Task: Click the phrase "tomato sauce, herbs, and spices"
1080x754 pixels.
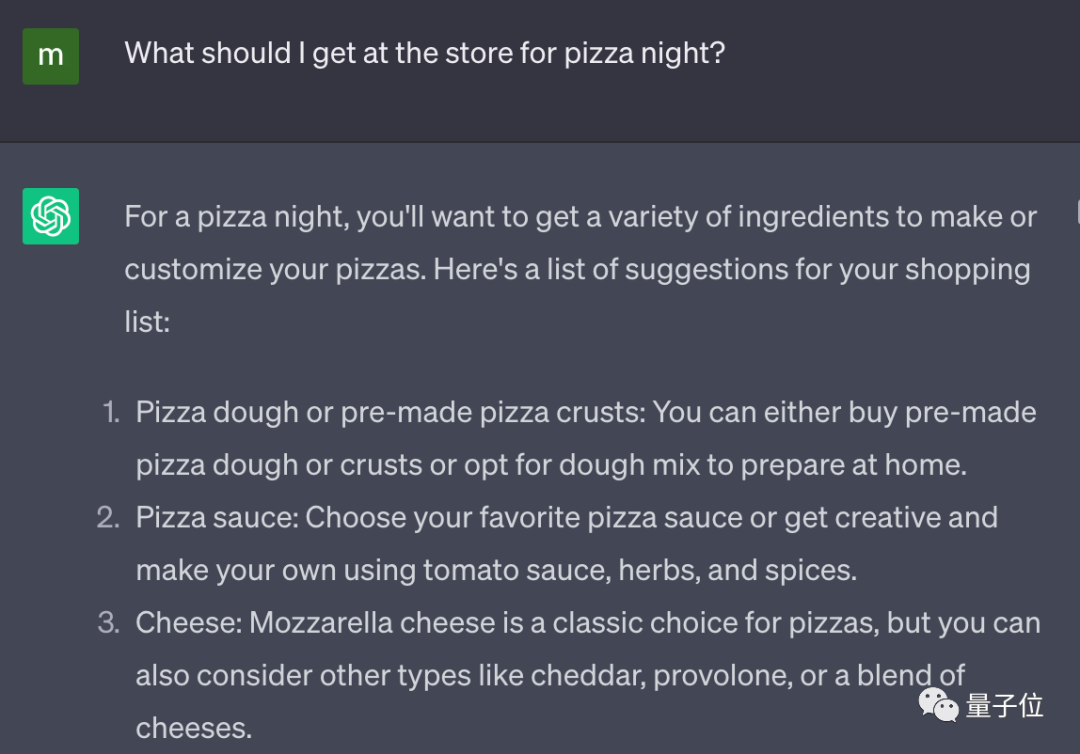Action: 640,570
